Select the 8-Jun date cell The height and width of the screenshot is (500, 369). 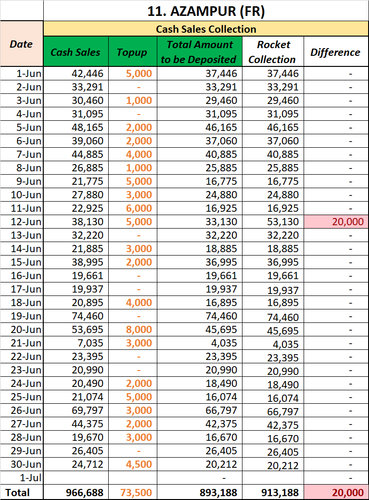coord(22,168)
